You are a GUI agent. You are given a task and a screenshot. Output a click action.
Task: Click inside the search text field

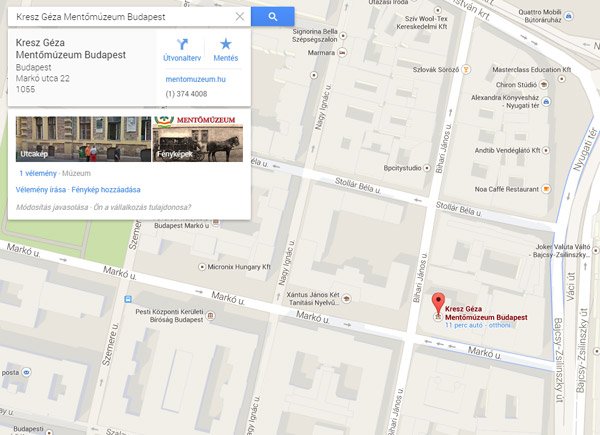pos(122,16)
